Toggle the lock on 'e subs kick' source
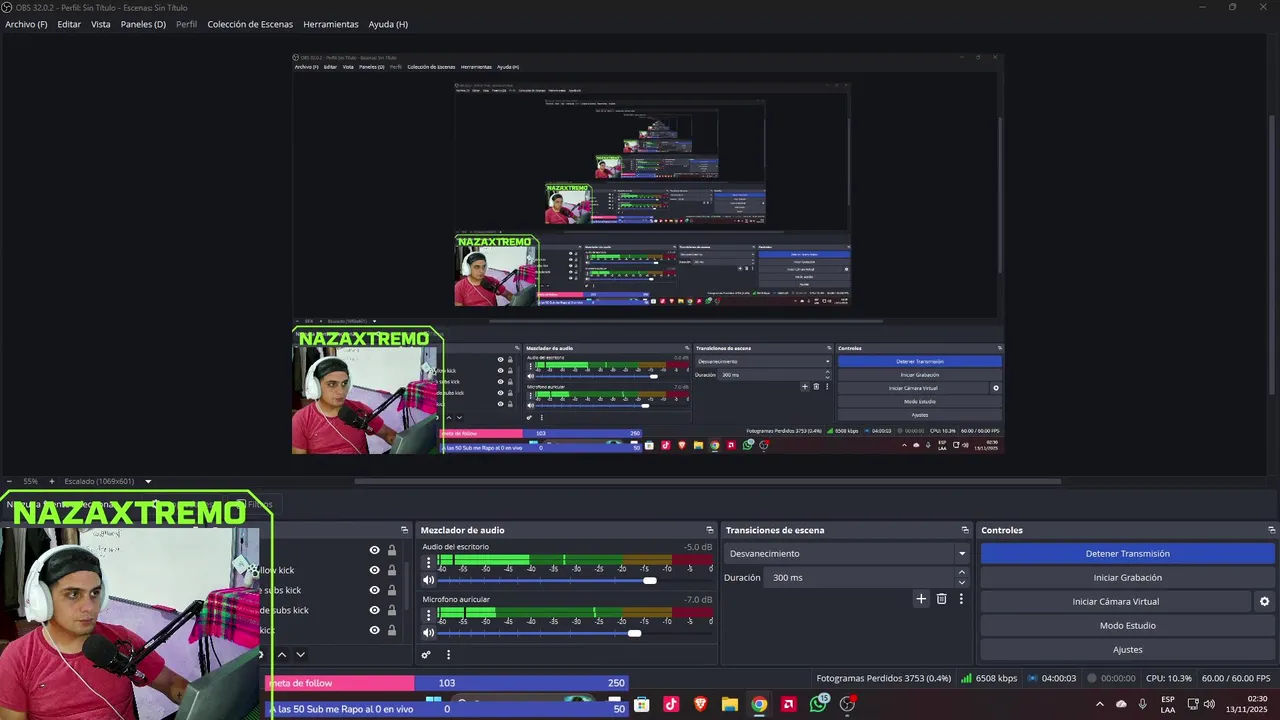Image resolution: width=1280 pixels, height=720 pixels. pyautogui.click(x=392, y=590)
